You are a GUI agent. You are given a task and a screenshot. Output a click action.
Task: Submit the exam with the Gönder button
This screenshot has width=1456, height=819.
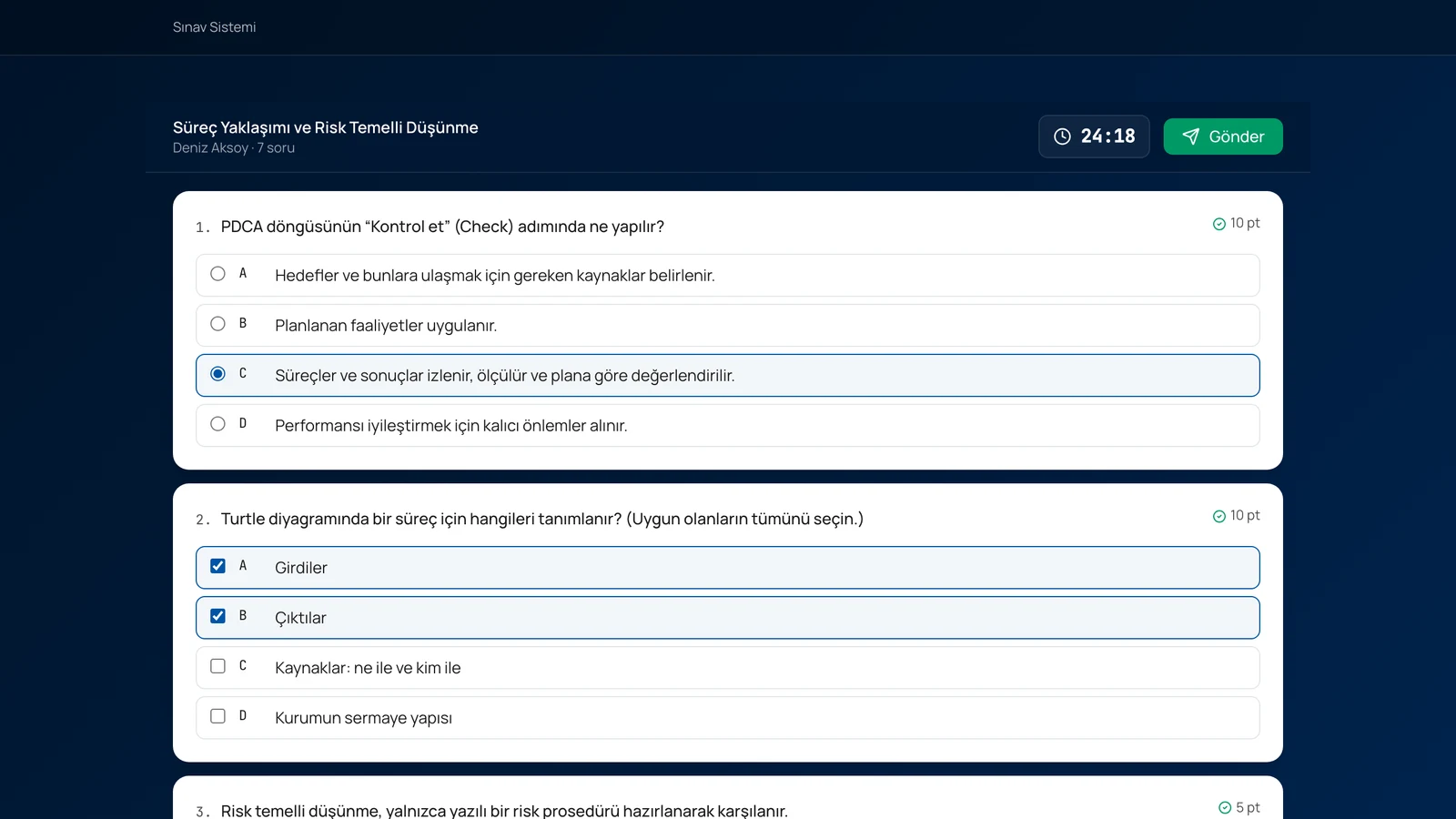point(1223,136)
